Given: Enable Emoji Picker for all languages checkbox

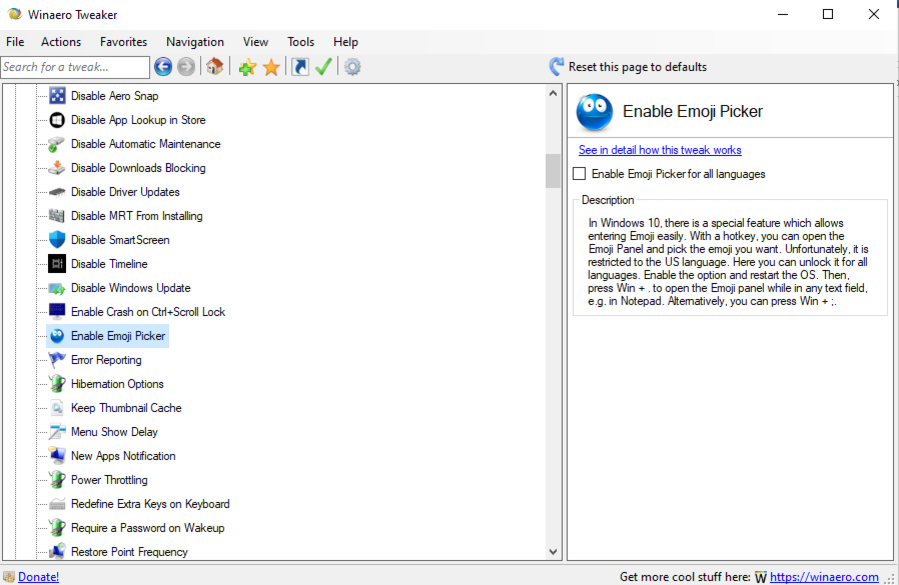Looking at the screenshot, I should [x=579, y=174].
